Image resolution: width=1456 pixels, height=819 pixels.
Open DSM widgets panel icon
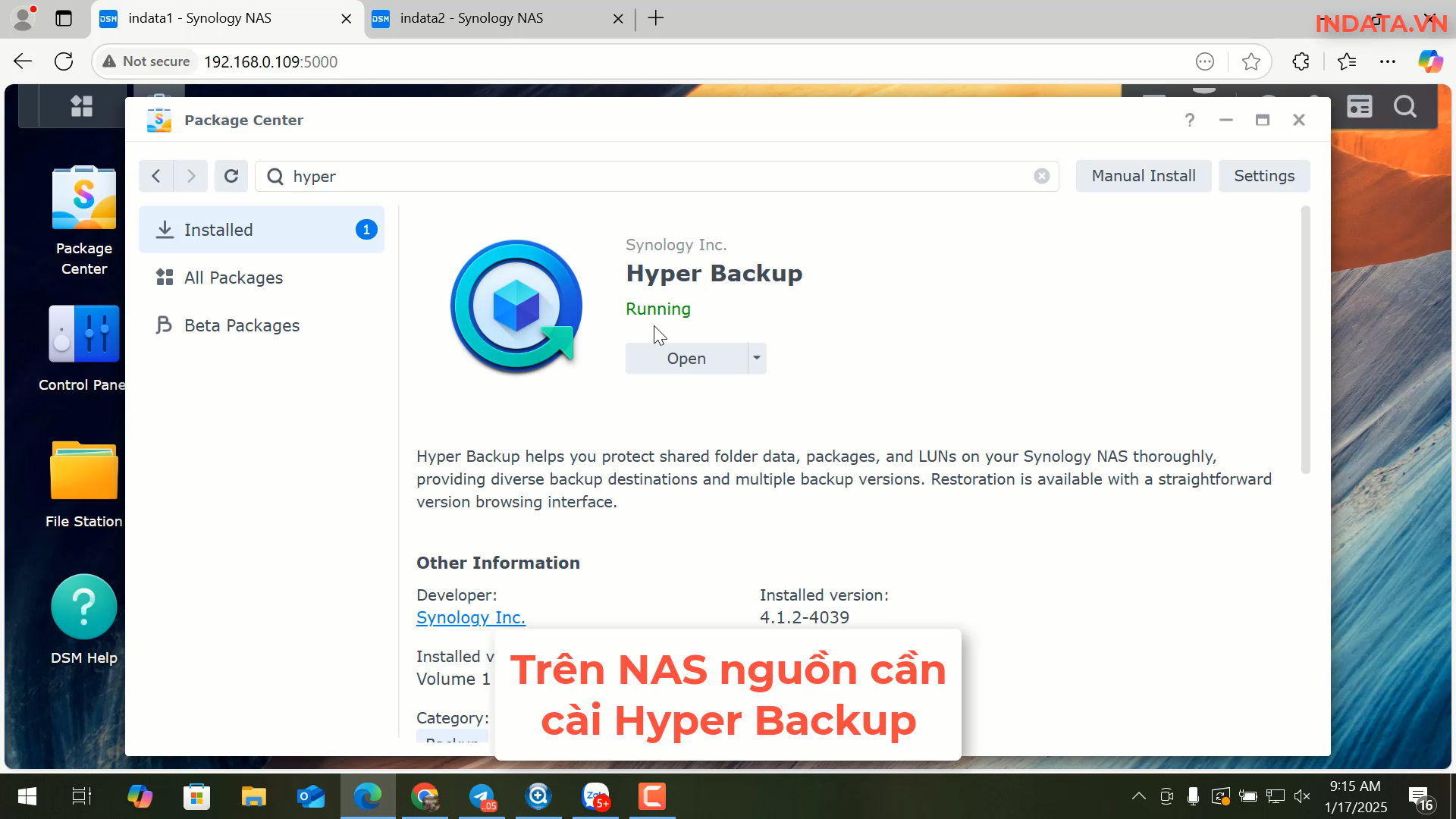click(1360, 106)
